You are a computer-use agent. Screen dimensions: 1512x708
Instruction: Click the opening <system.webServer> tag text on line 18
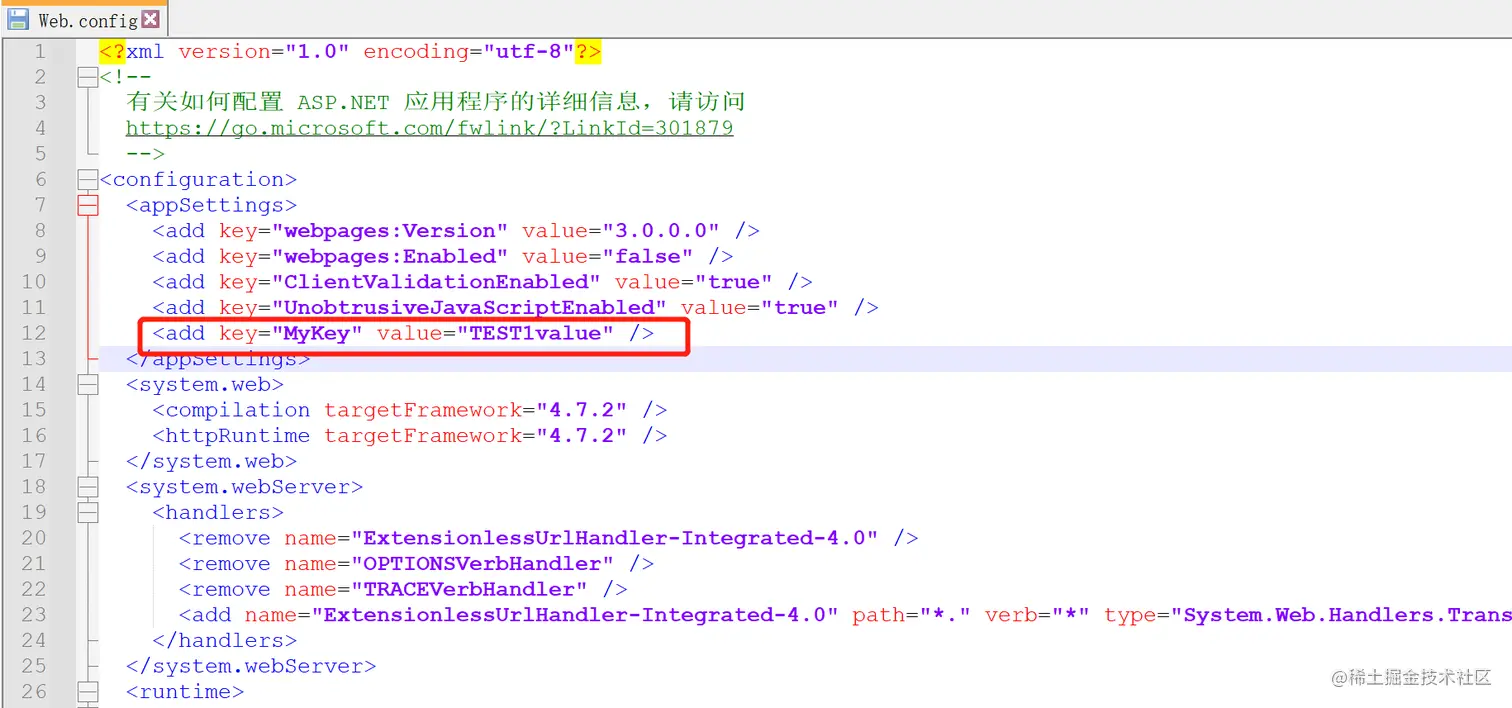[x=244, y=487]
